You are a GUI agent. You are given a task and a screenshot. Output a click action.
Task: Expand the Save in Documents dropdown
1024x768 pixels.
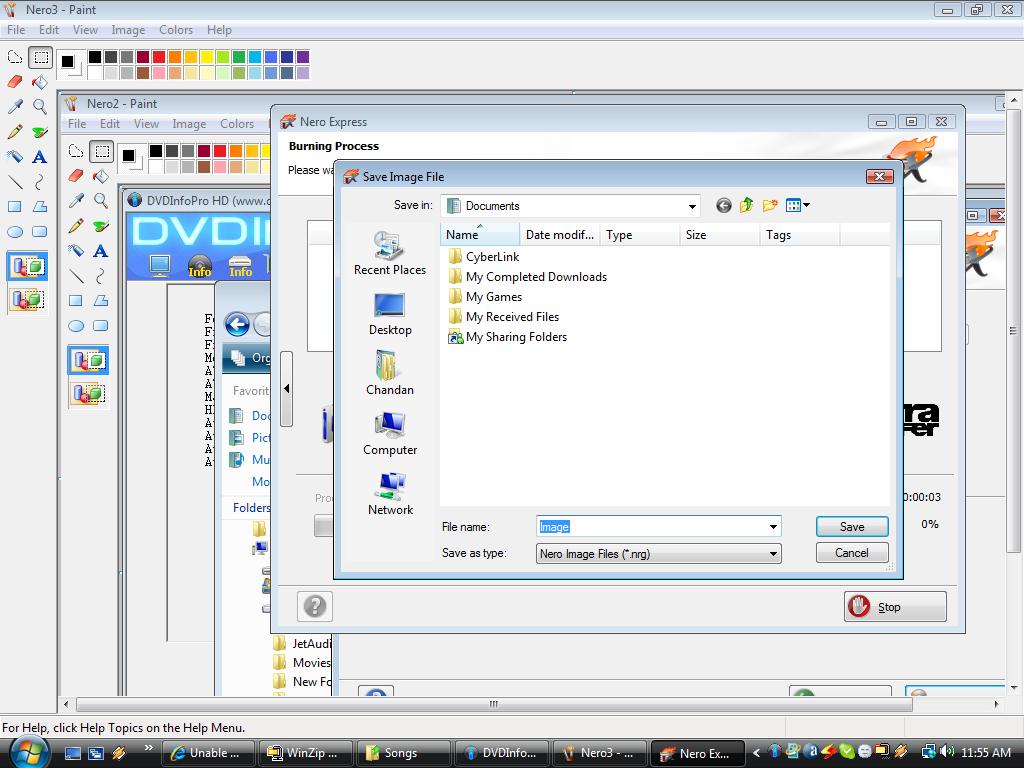coord(692,206)
